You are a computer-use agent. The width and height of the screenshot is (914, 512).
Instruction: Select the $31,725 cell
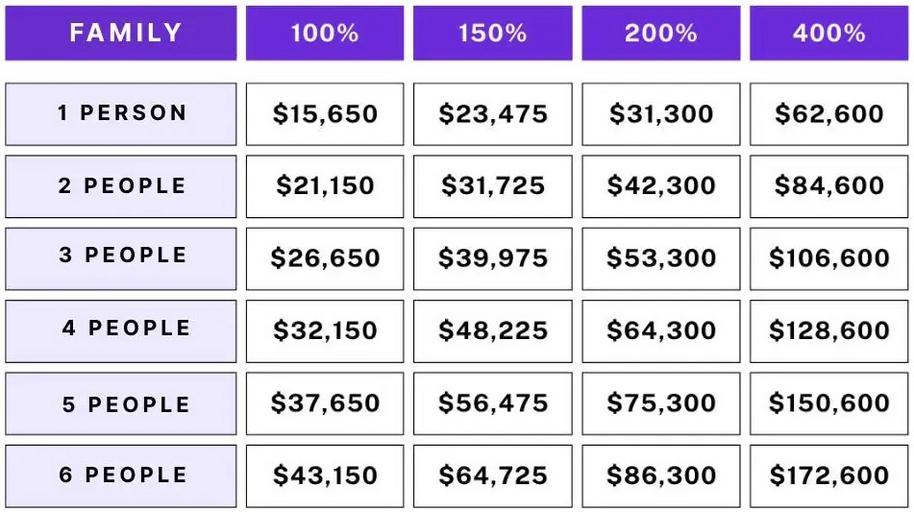point(493,186)
